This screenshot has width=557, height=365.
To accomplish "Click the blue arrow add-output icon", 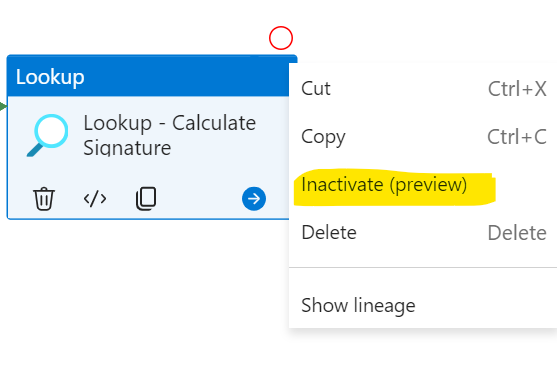I will coord(254,199).
